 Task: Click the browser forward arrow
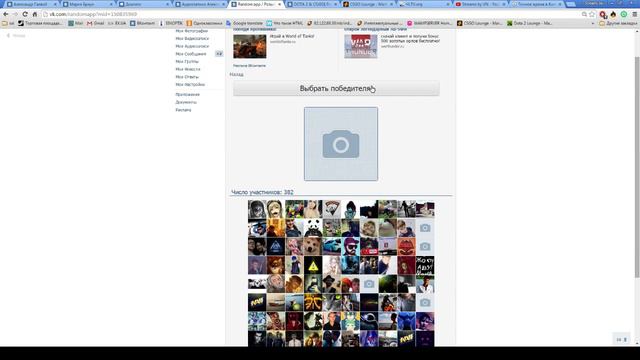point(15,14)
